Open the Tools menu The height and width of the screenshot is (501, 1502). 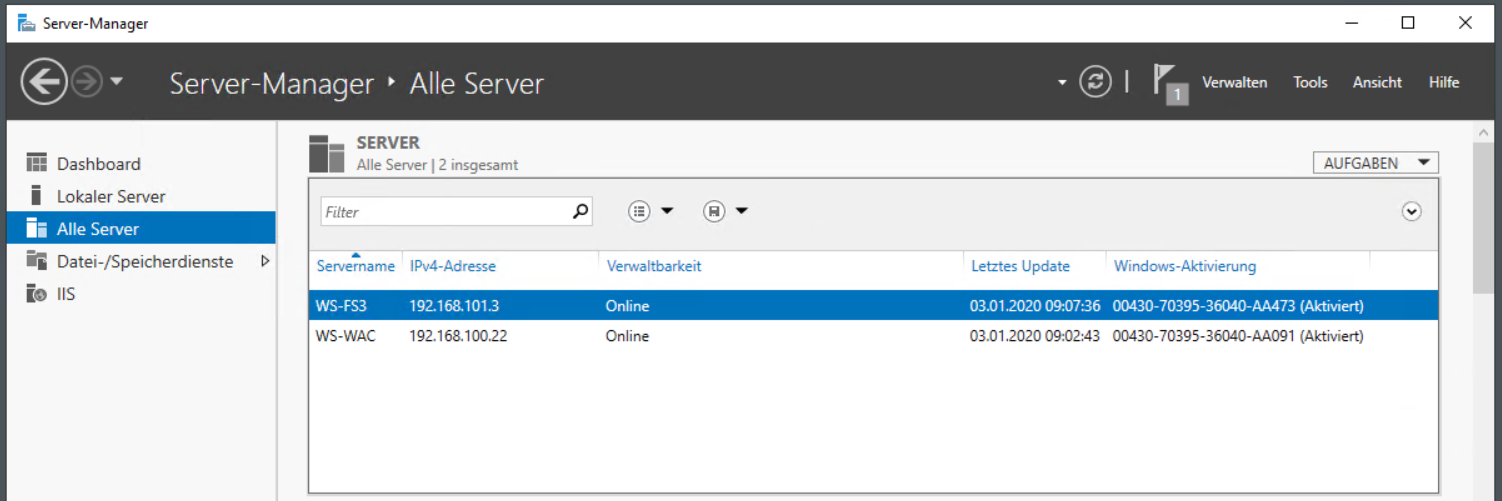click(x=1310, y=83)
